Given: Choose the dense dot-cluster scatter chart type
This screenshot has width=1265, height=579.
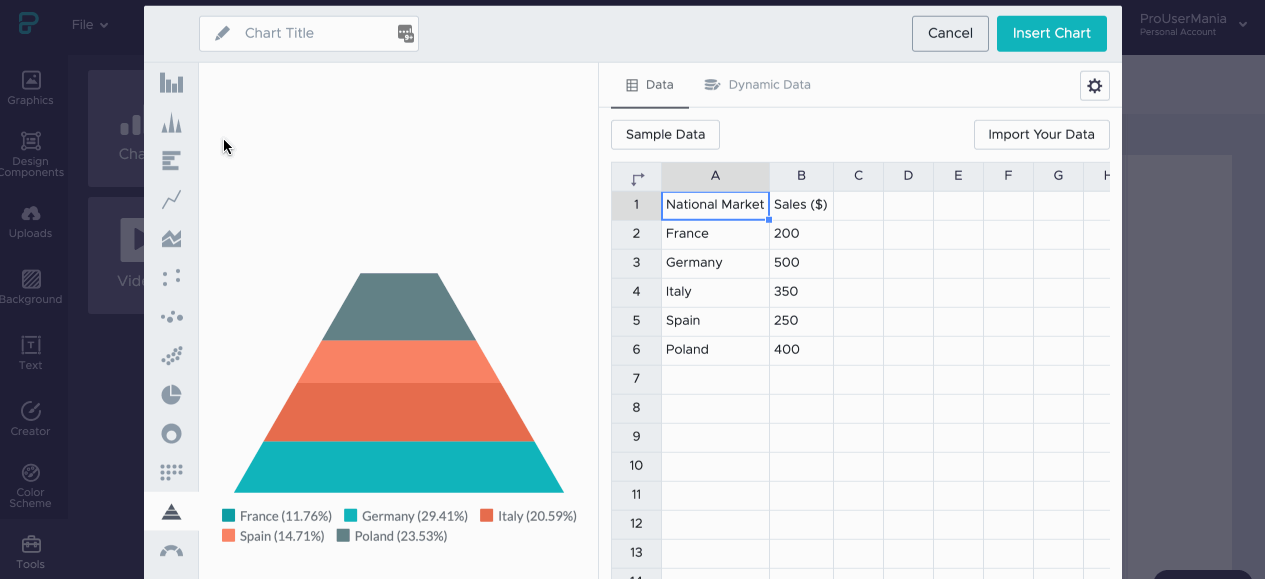Looking at the screenshot, I should pyautogui.click(x=171, y=356).
